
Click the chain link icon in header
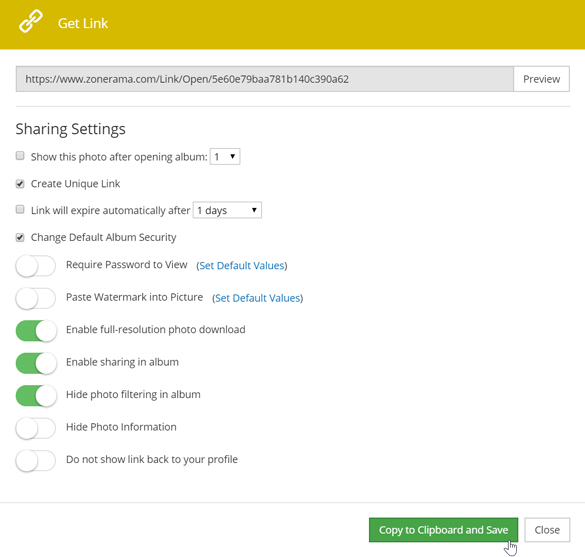[x=31, y=22]
